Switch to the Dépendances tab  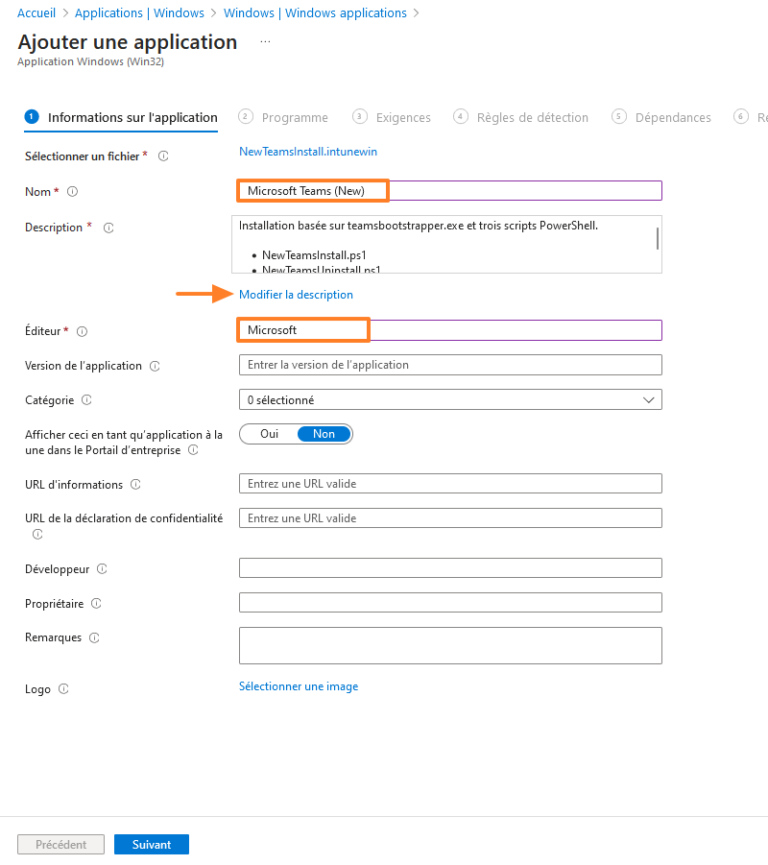coord(671,117)
